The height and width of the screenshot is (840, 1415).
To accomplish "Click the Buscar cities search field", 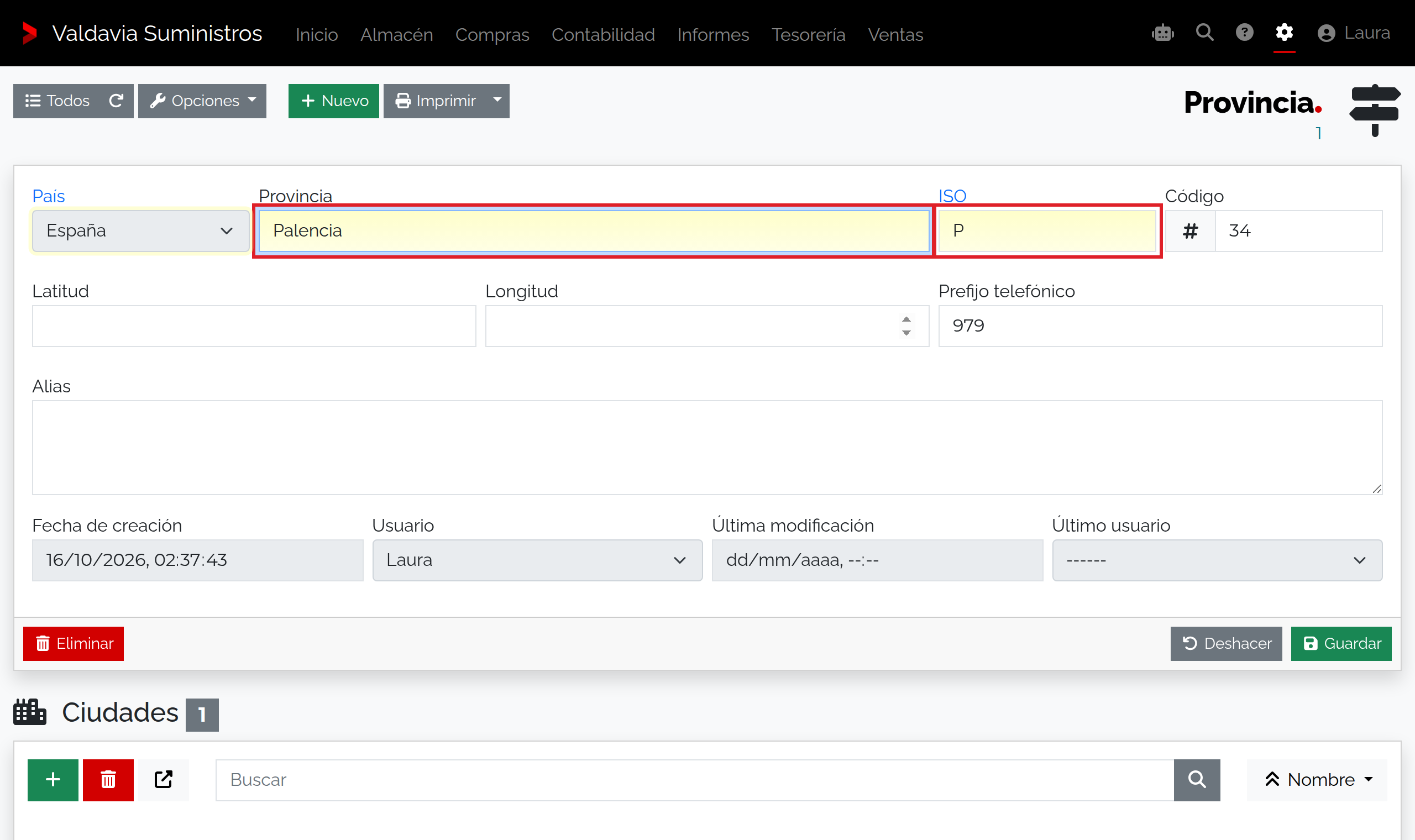I will (694, 779).
